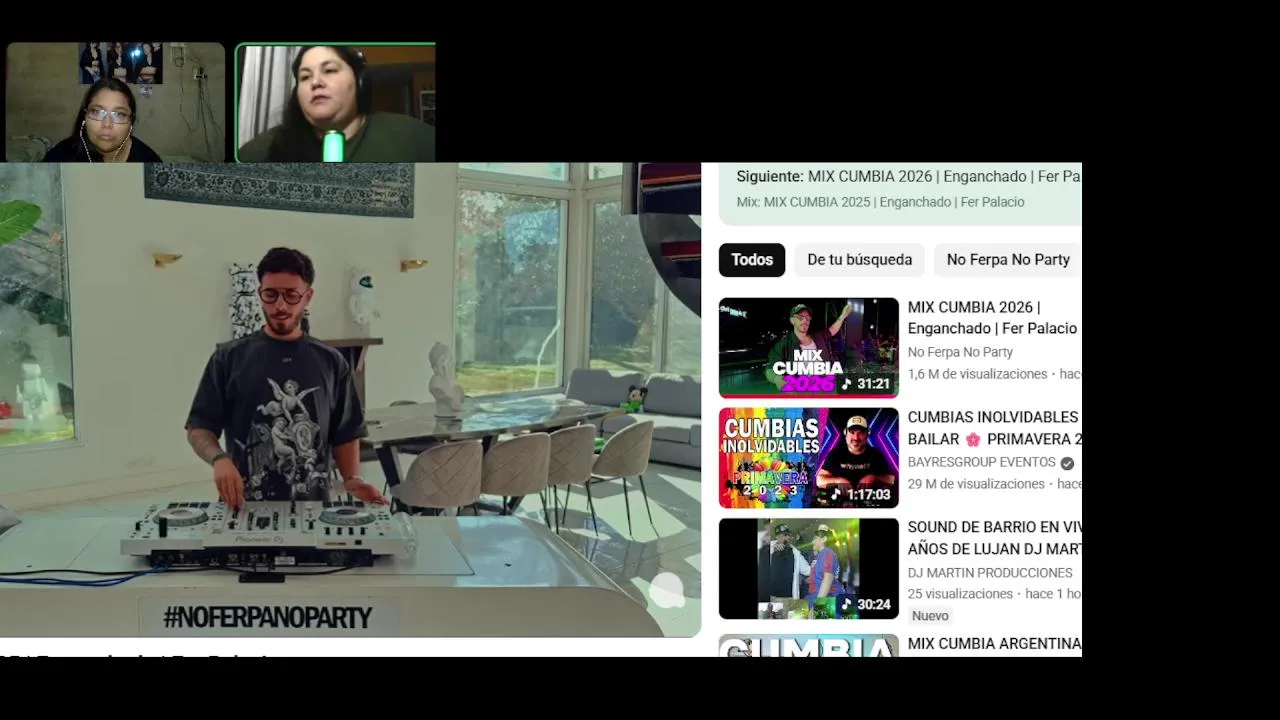Click title SOUND DE BARRIO EN VIVO

click(994, 538)
